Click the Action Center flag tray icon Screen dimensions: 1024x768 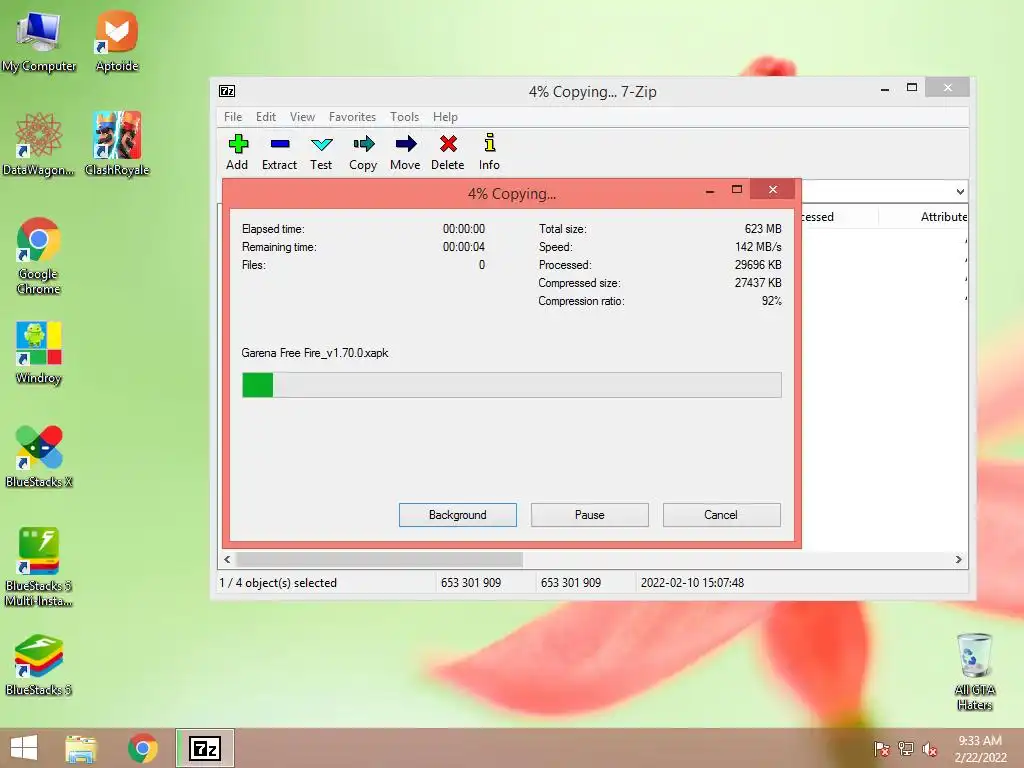[x=881, y=749]
